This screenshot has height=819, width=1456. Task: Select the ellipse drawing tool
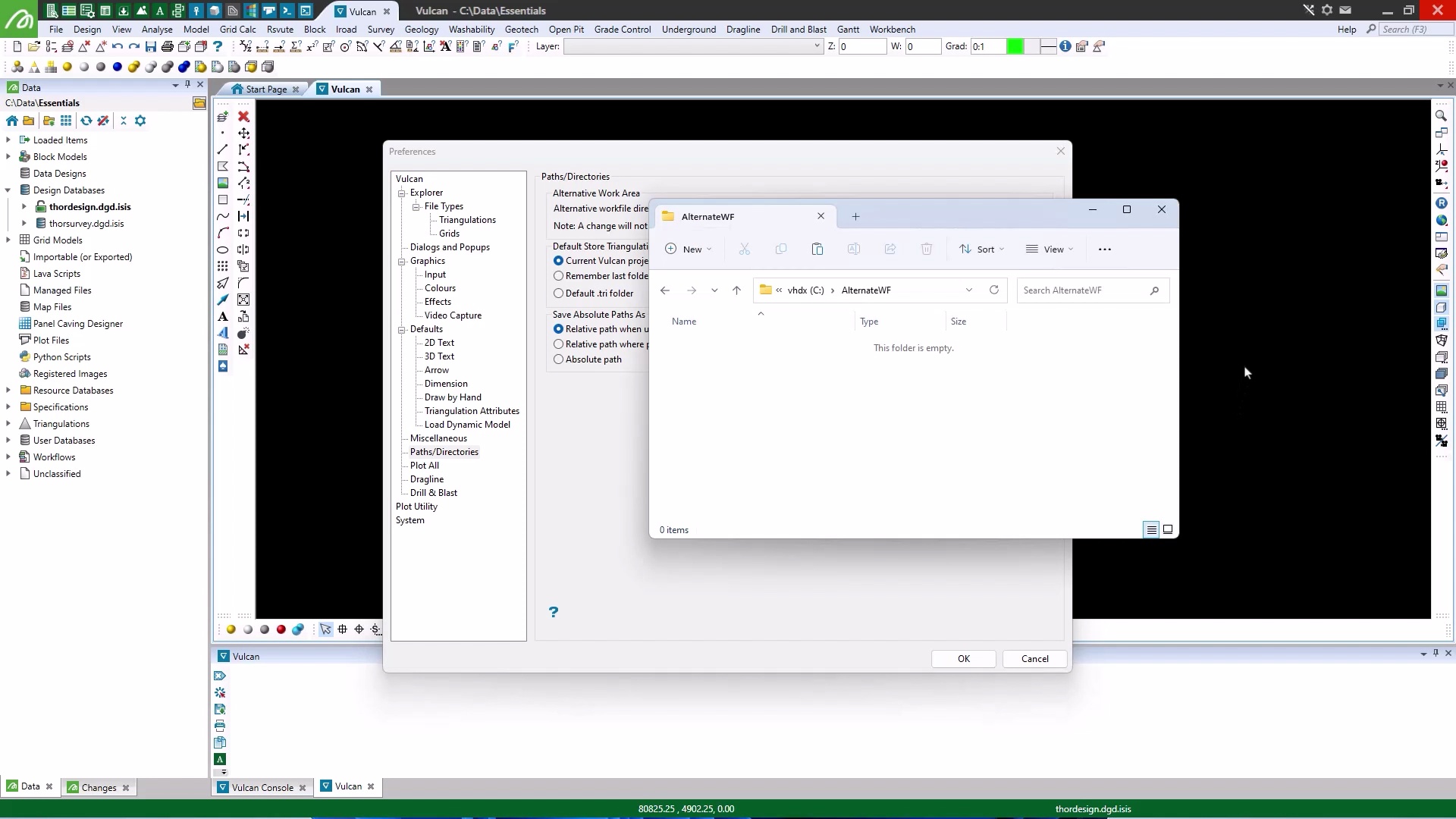pyautogui.click(x=223, y=250)
